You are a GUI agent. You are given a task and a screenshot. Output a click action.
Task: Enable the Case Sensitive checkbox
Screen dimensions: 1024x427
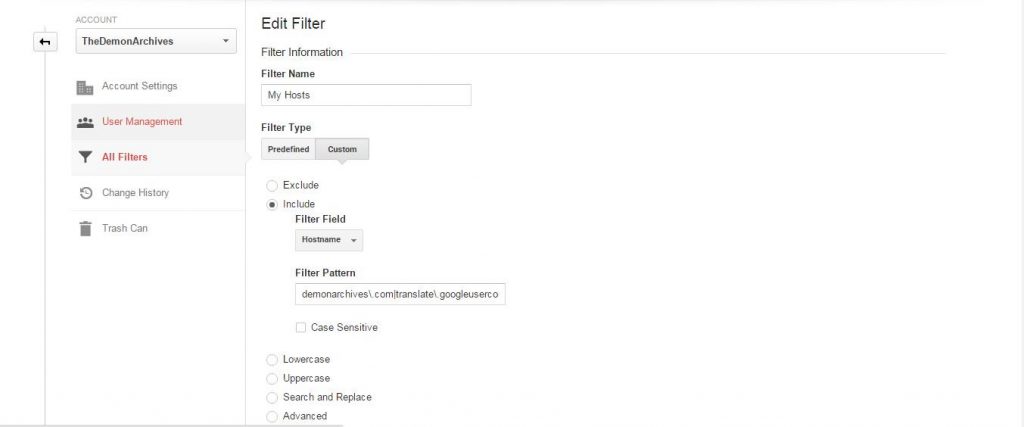point(300,328)
